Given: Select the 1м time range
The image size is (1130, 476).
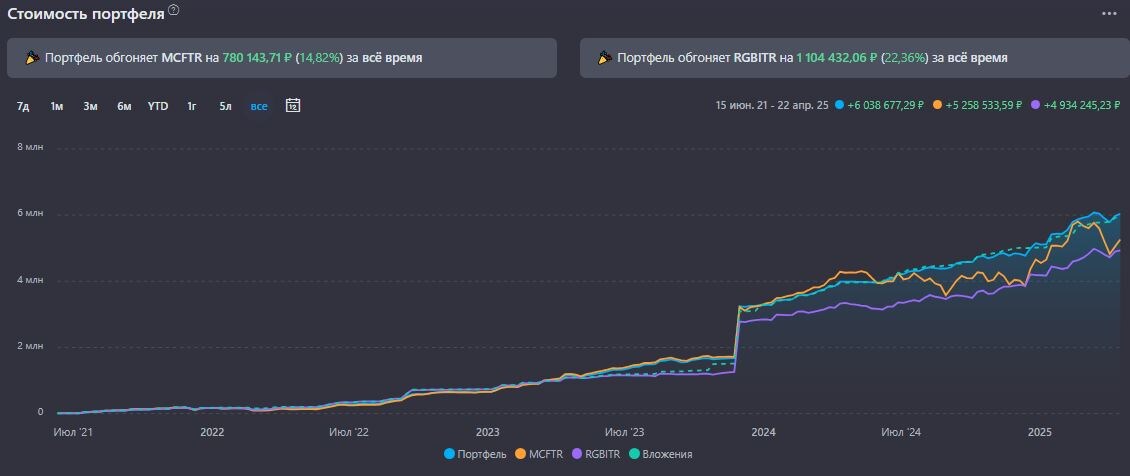Looking at the screenshot, I should 57,107.
